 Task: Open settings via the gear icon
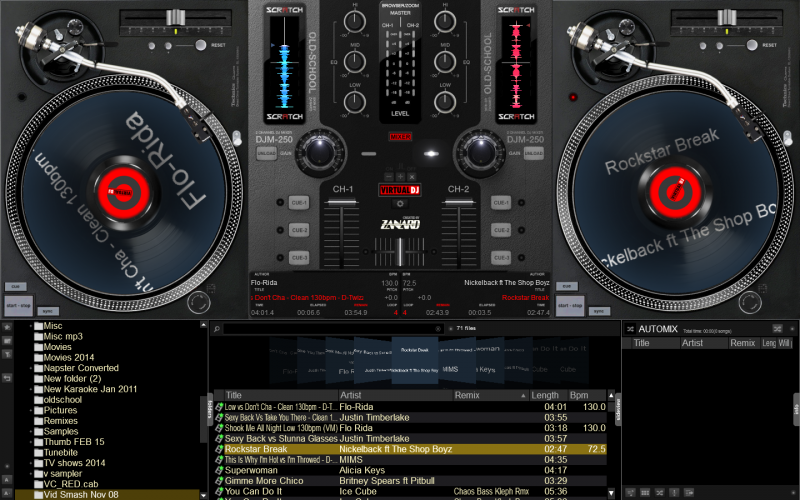click(x=400, y=204)
